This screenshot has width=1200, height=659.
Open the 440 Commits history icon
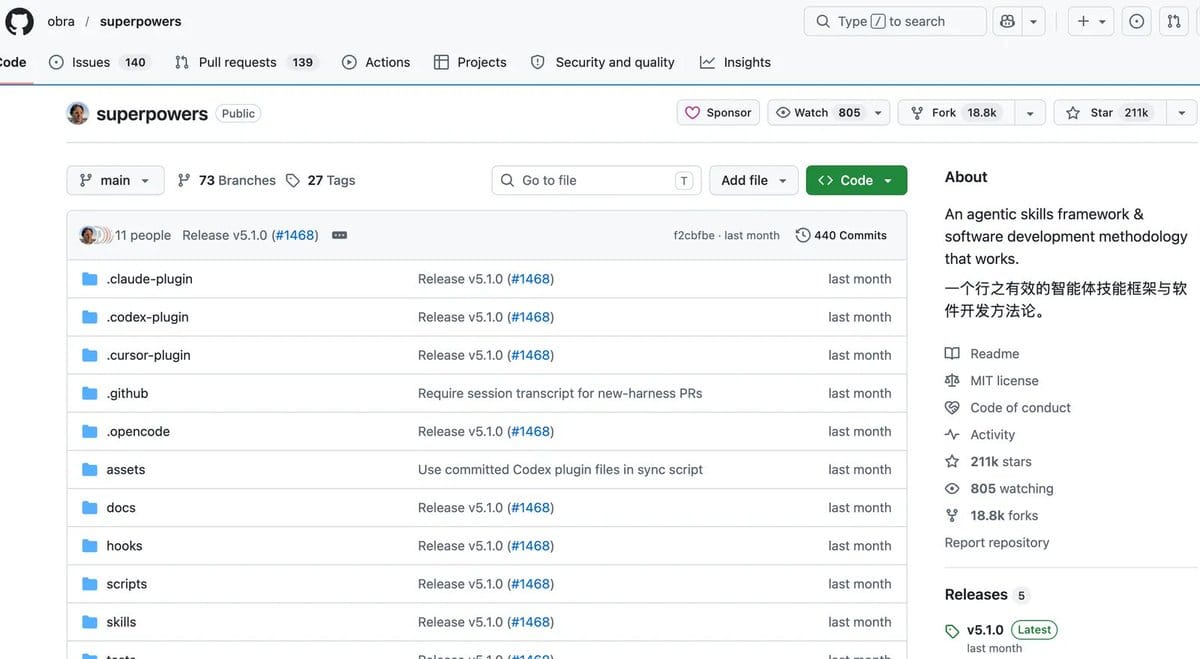coord(803,235)
